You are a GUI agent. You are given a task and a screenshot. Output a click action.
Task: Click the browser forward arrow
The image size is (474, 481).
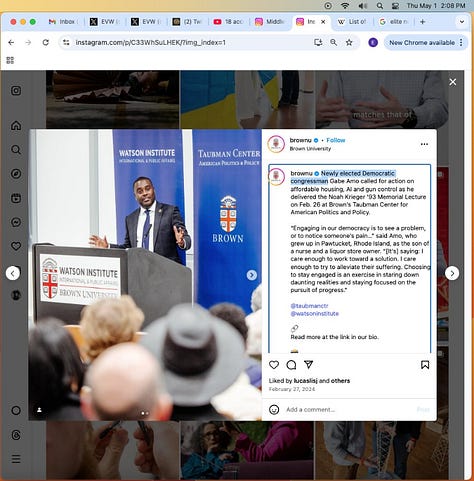coord(28,42)
